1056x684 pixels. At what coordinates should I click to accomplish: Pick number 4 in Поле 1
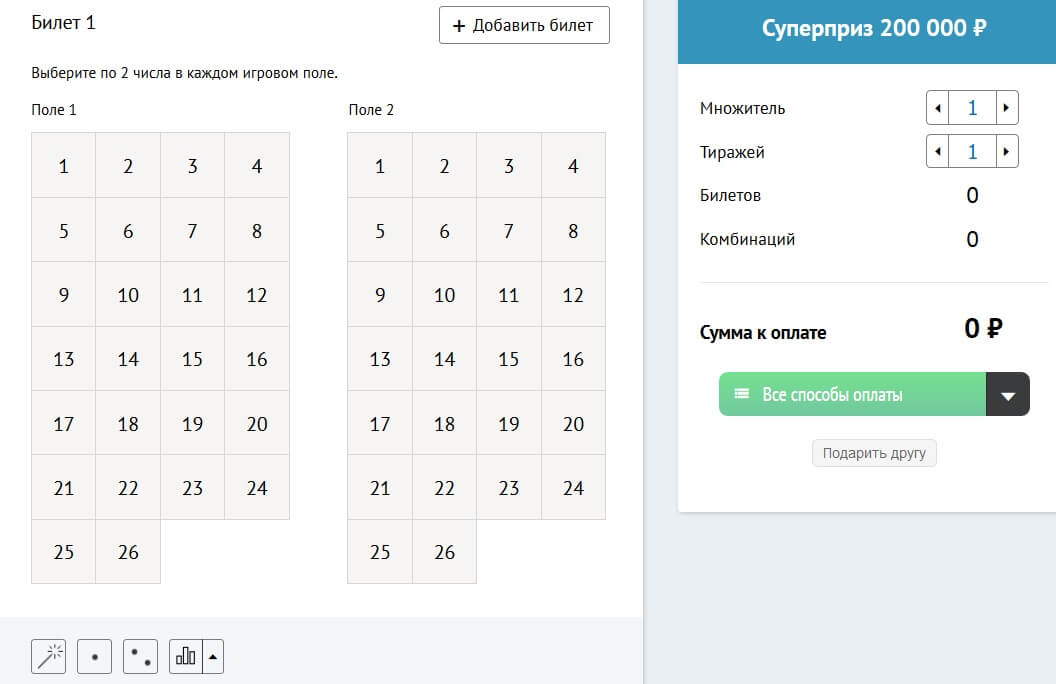pyautogui.click(x=257, y=166)
